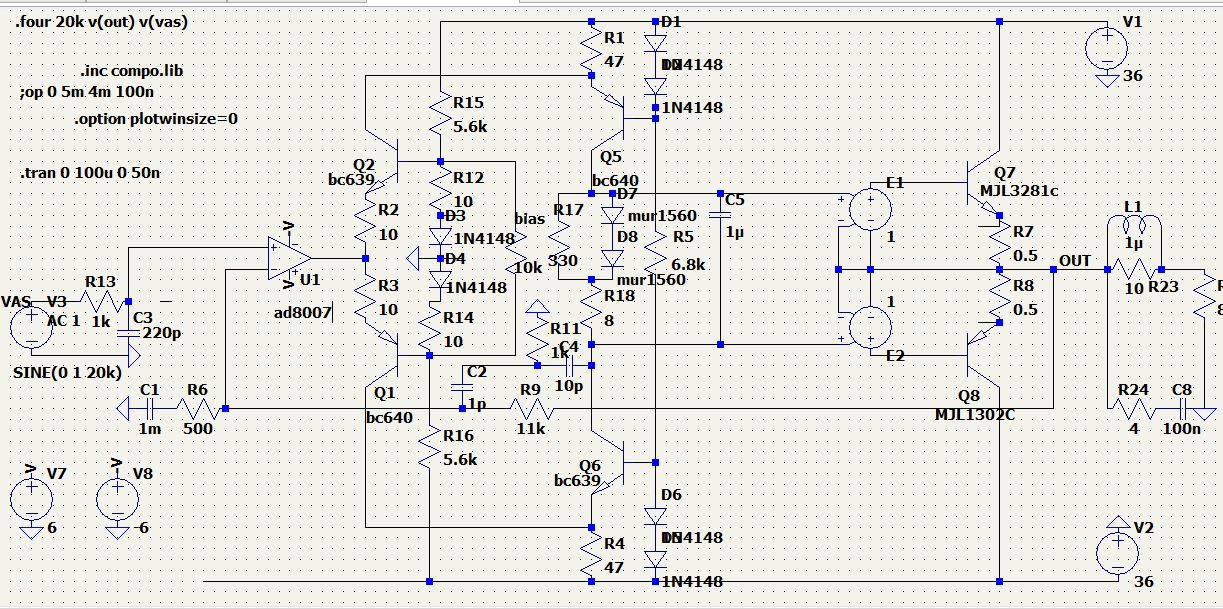
Task: Select the D7 diode symbol
Action: coord(613,215)
